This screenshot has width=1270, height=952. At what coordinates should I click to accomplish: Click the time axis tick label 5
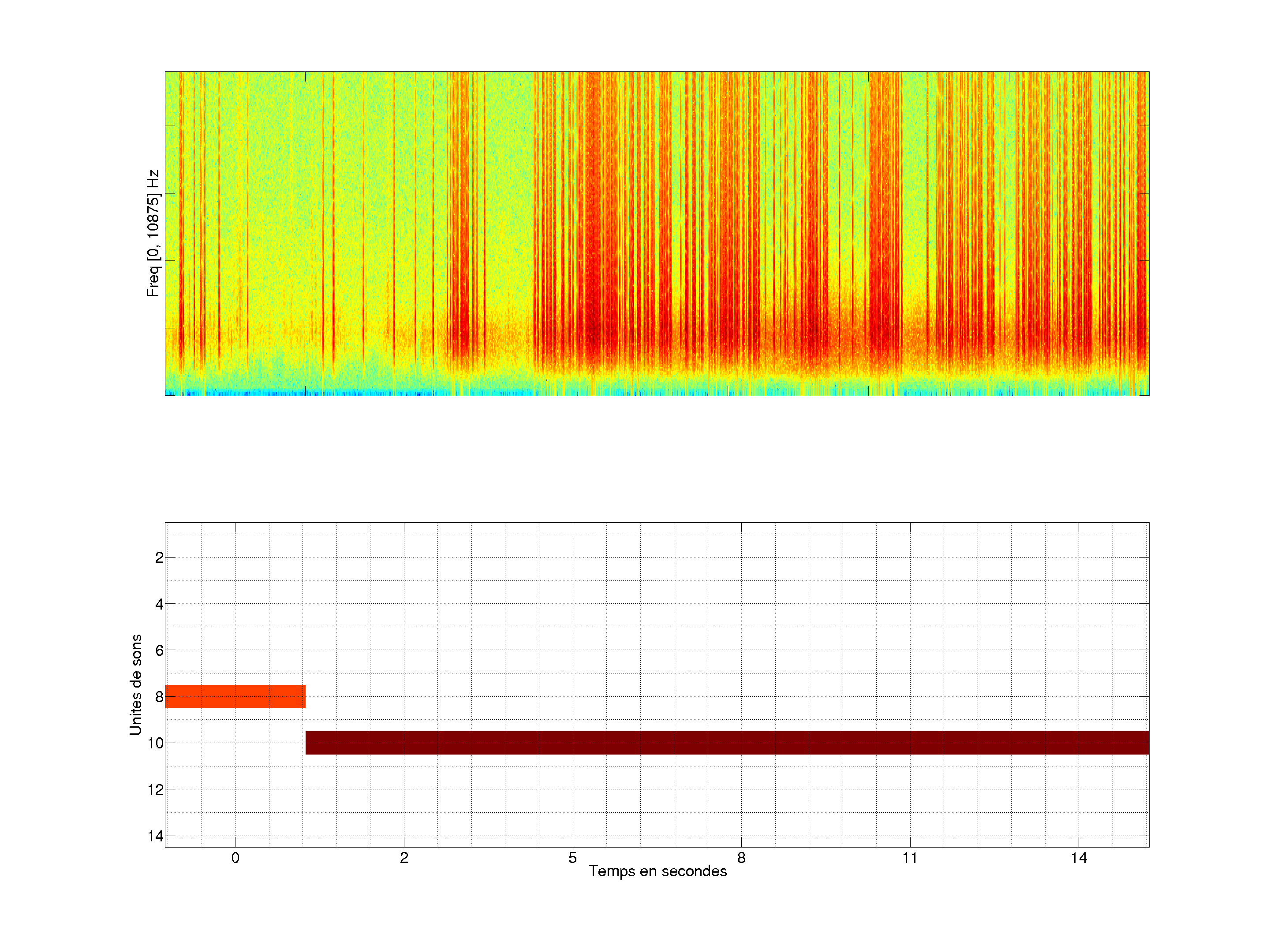[x=572, y=858]
